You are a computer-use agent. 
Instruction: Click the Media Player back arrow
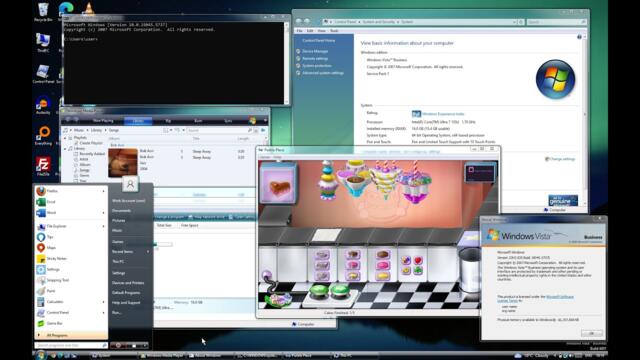pos(68,120)
